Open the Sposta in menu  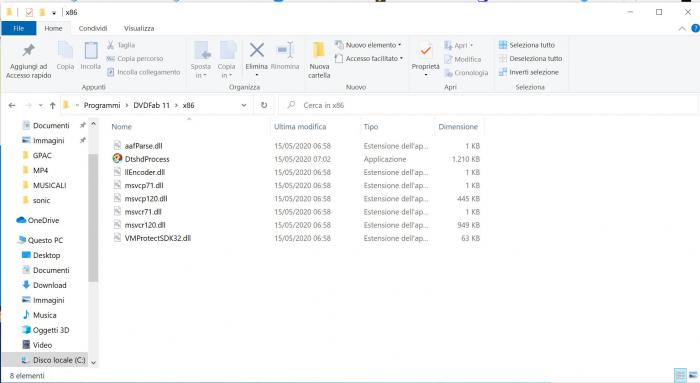pyautogui.click(x=201, y=60)
